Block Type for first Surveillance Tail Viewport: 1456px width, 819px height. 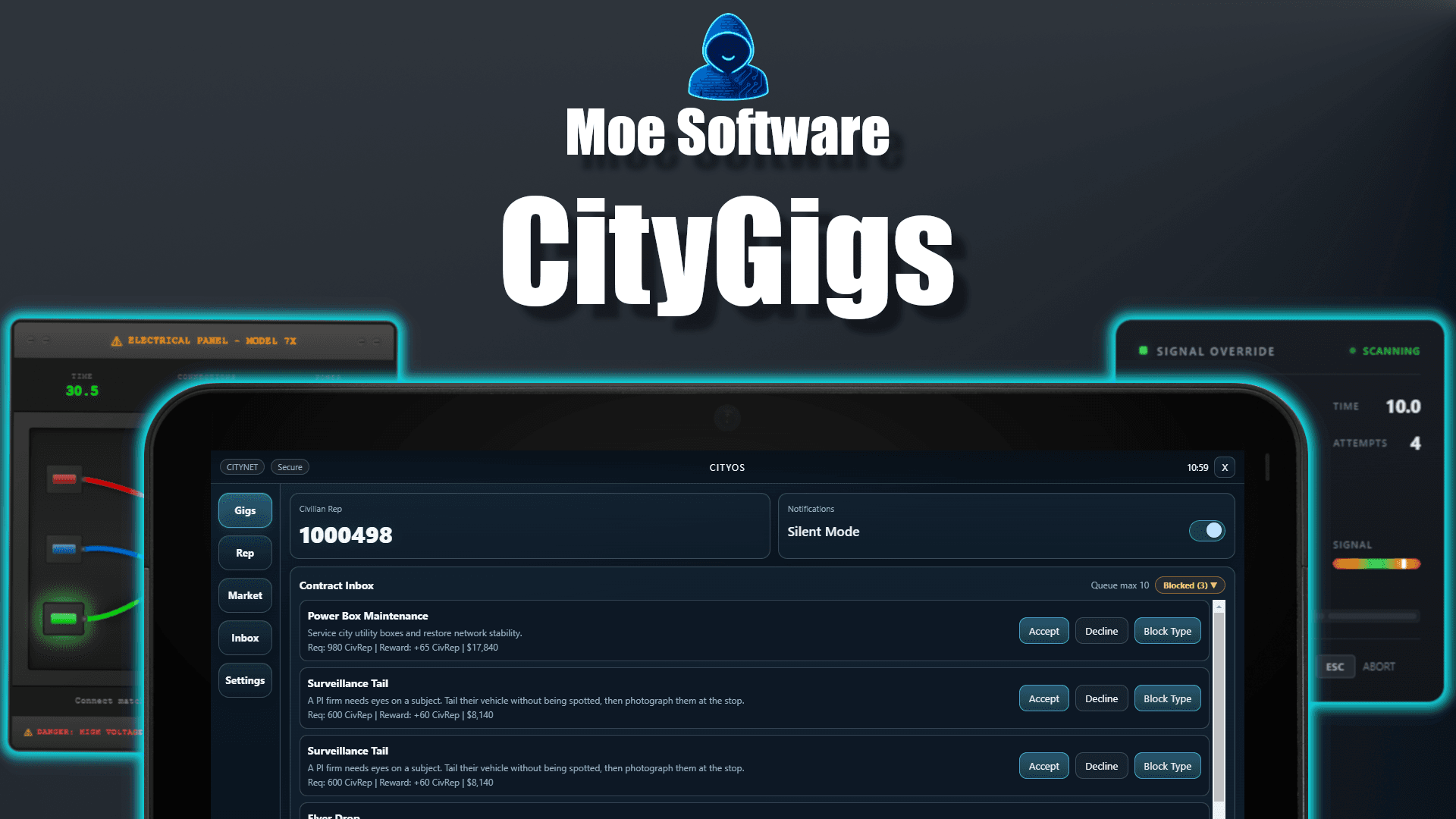point(1167,698)
